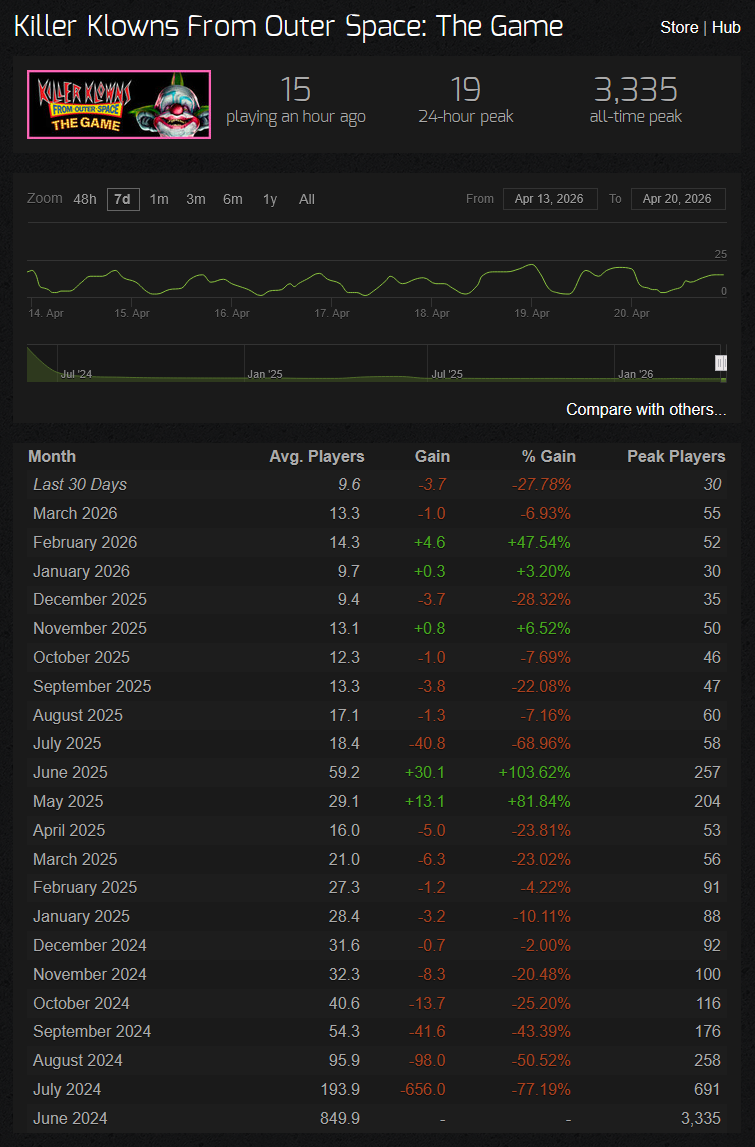Click the 16. Apr axis label
The image size is (755, 1147).
click(x=232, y=313)
